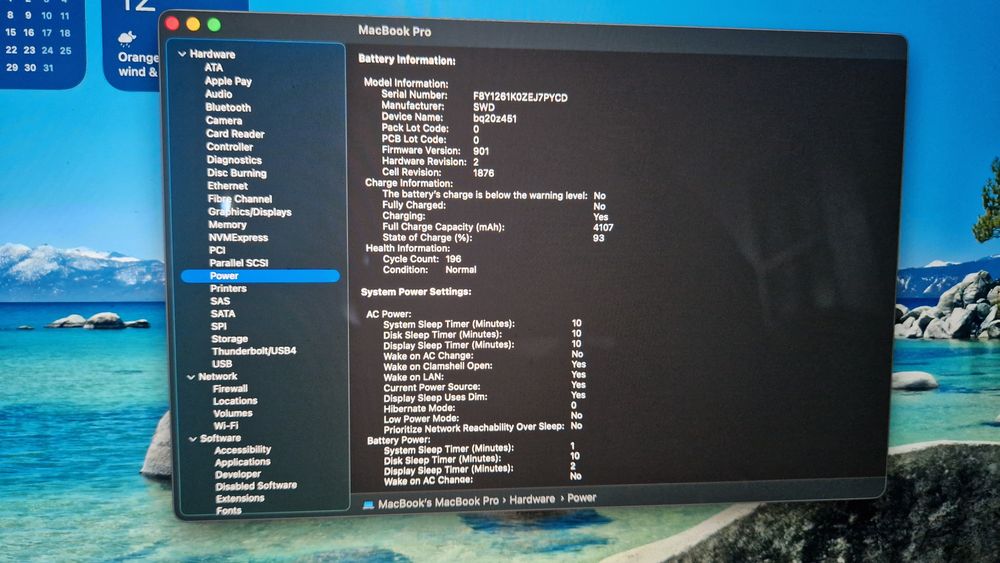Click the Full Charge Capacity value 4107
Image resolution: width=1000 pixels, height=563 pixels.
[x=603, y=227]
